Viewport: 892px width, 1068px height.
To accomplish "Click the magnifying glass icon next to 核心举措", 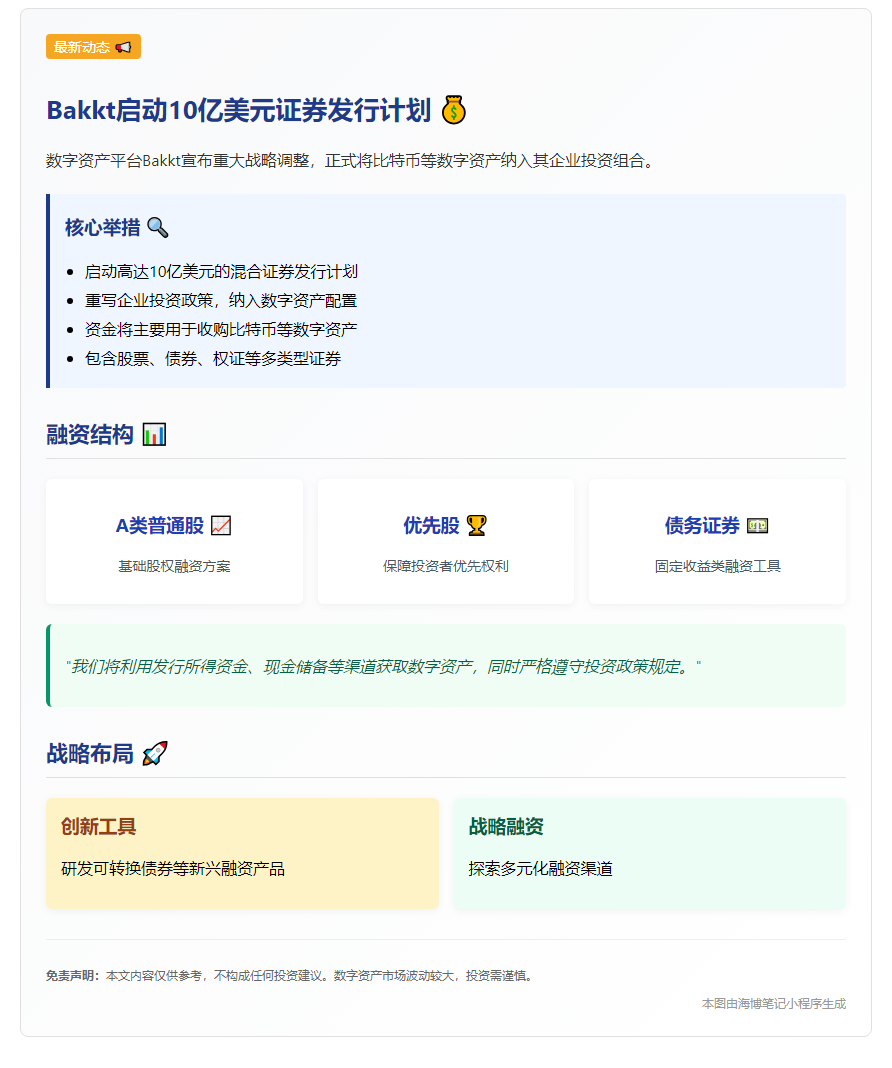I will 157,227.
